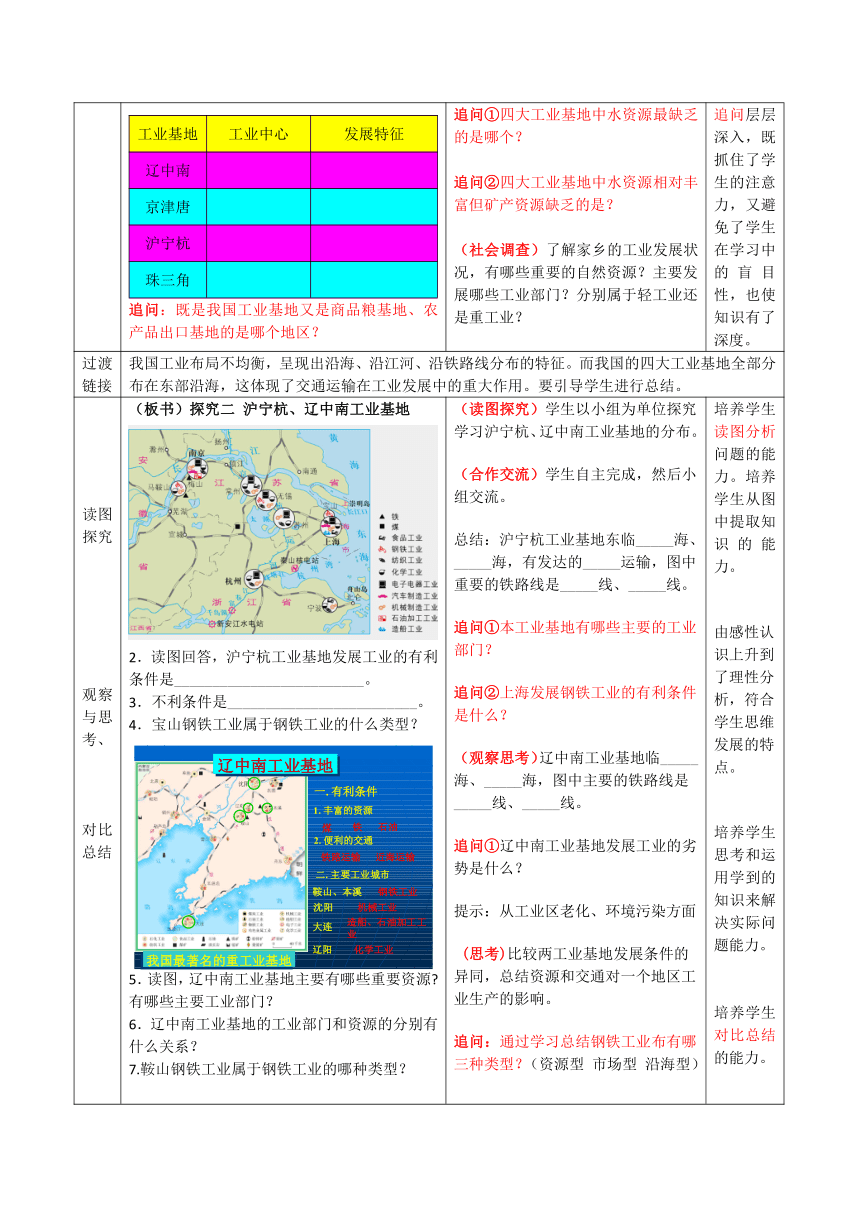Select the "辽中南" cell in the table
Viewport: 860px width, 1216px height.
point(168,170)
